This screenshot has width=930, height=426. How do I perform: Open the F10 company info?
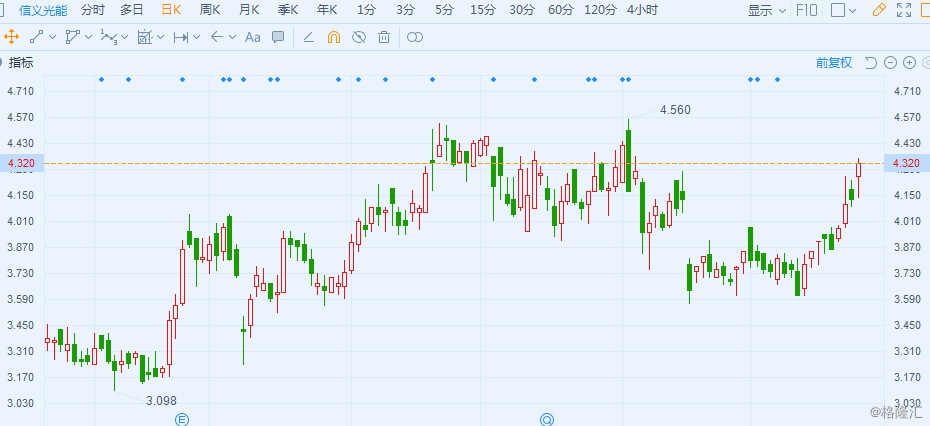[806, 10]
